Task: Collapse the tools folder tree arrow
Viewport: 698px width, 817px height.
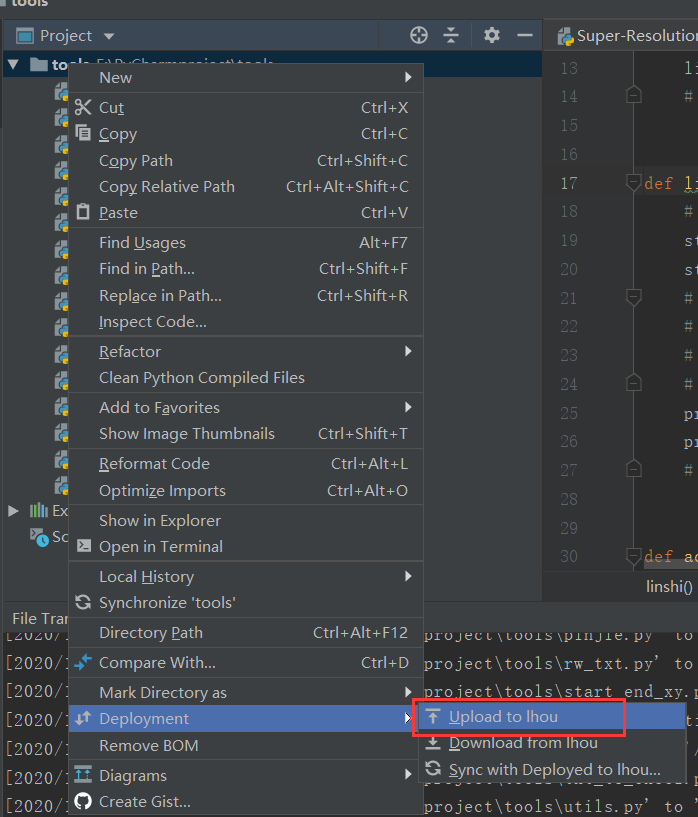Action: tap(14, 65)
